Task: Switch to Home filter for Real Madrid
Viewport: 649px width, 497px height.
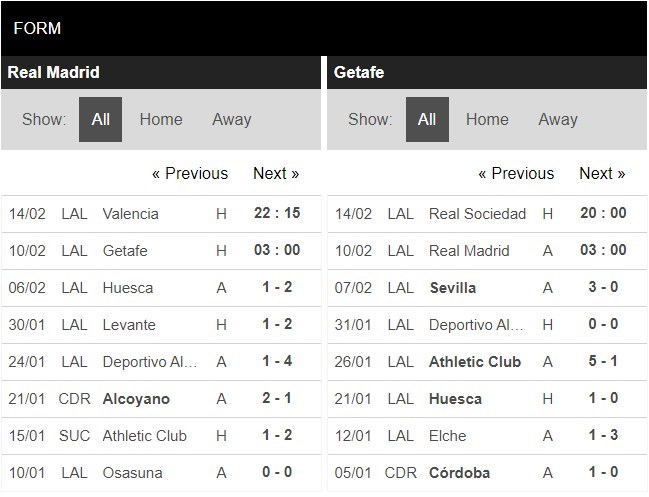Action: pyautogui.click(x=161, y=120)
